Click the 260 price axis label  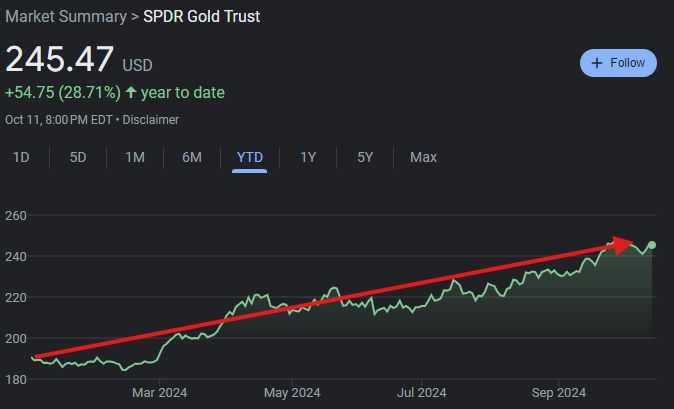click(16, 215)
